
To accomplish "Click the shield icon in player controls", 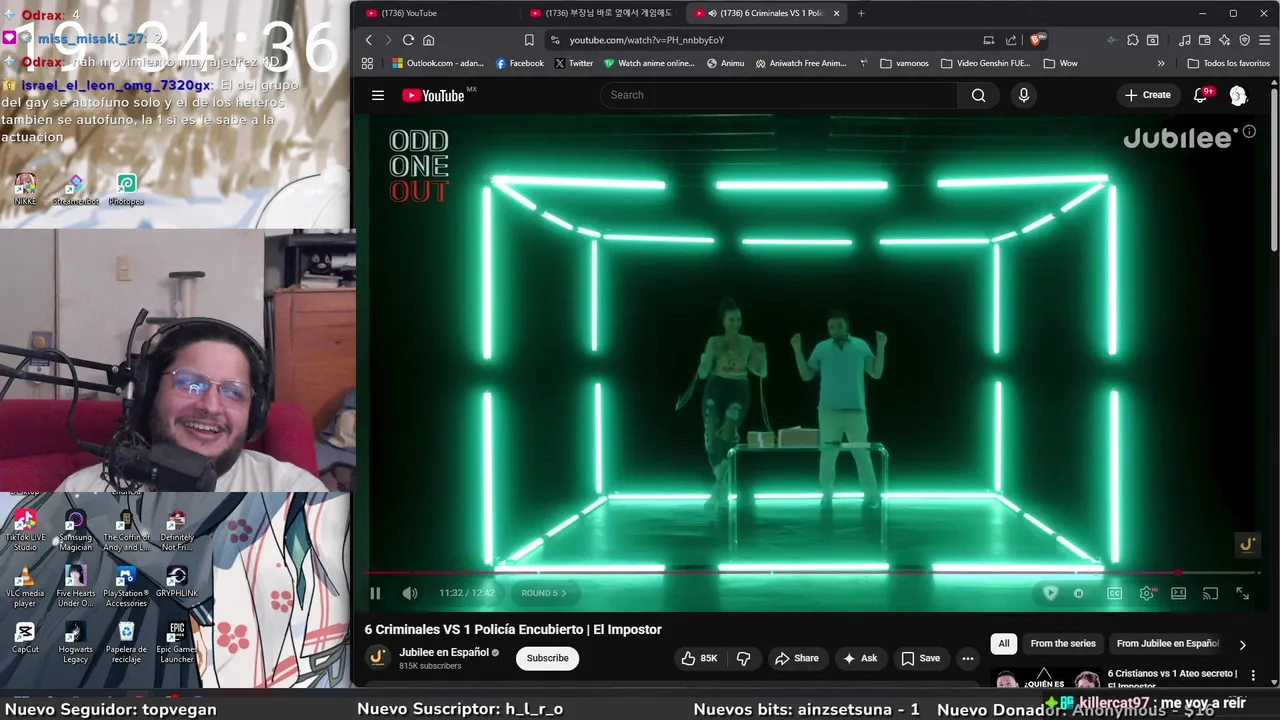I will pyautogui.click(x=1050, y=593).
